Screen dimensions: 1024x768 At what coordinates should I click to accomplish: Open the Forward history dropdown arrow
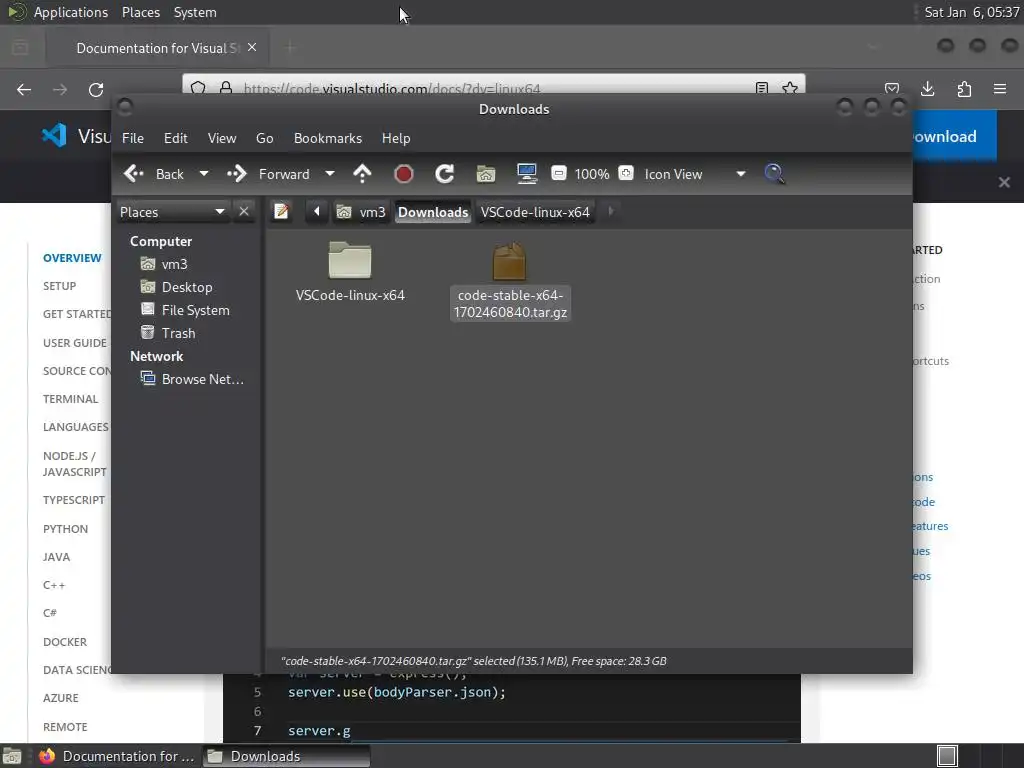pos(330,174)
